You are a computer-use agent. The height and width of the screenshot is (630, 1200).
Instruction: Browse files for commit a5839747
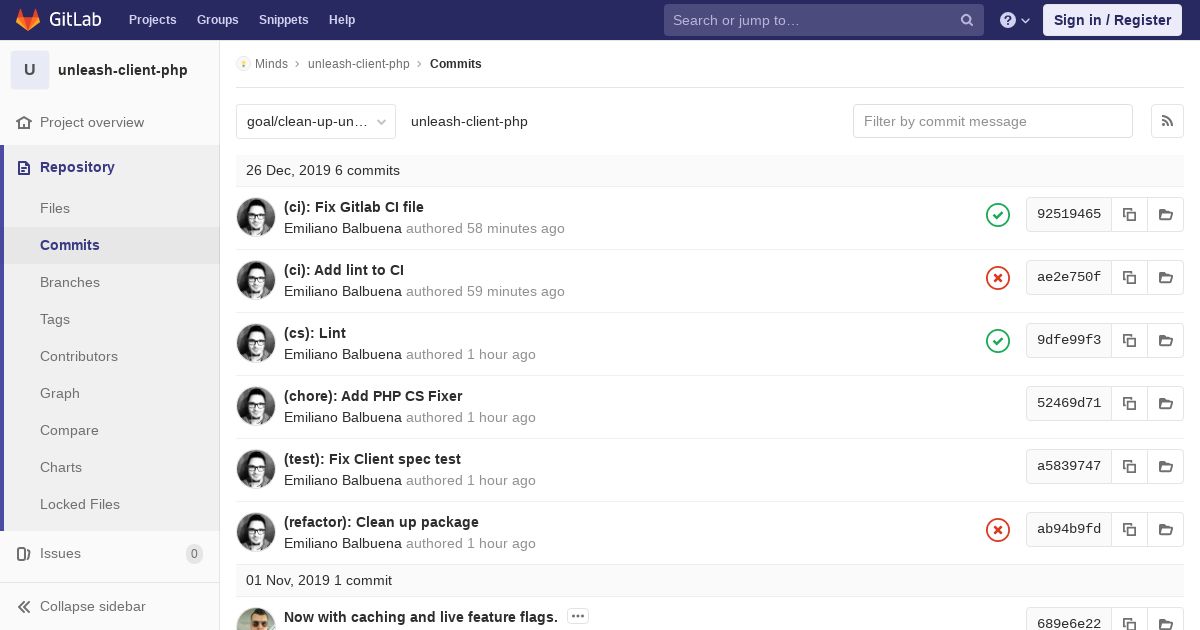tap(1166, 466)
